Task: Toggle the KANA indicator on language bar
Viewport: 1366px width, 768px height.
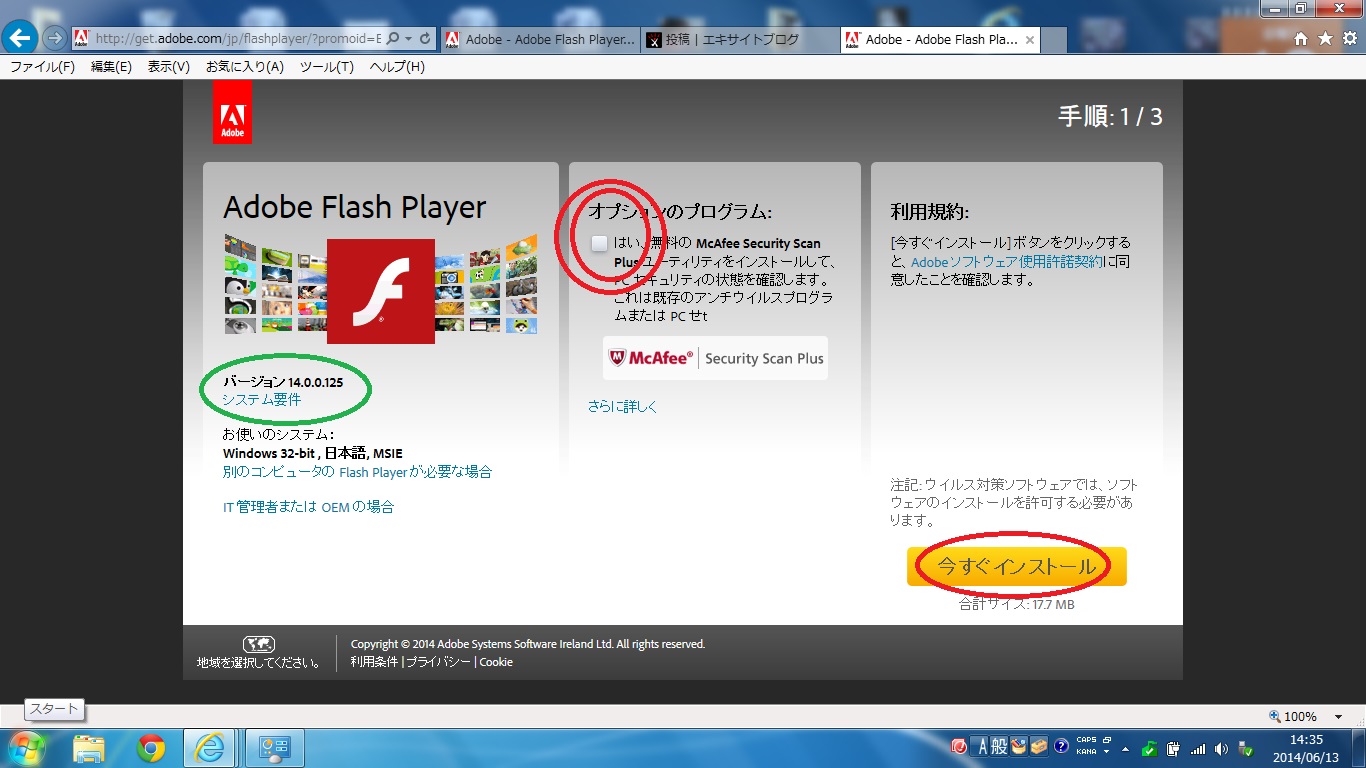Action: point(1086,751)
